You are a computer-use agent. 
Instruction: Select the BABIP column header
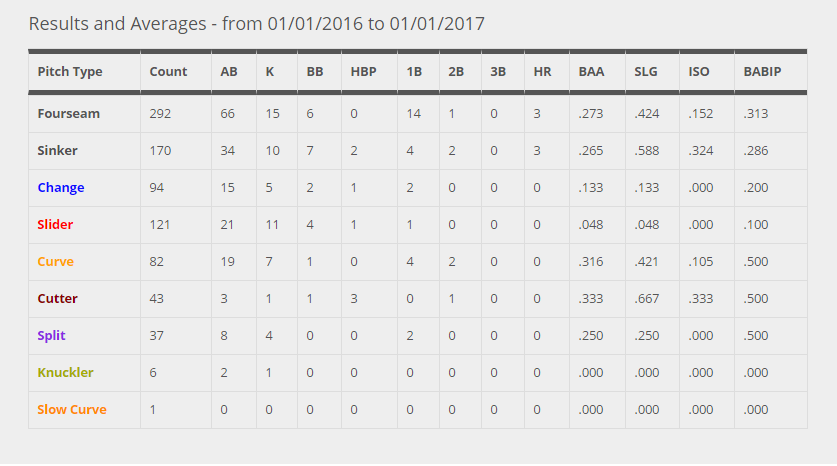[762, 72]
